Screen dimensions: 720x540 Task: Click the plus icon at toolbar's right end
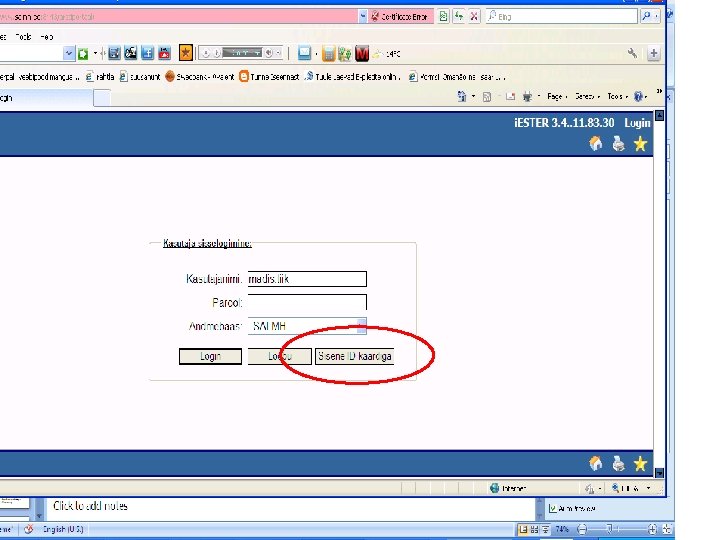tap(653, 53)
